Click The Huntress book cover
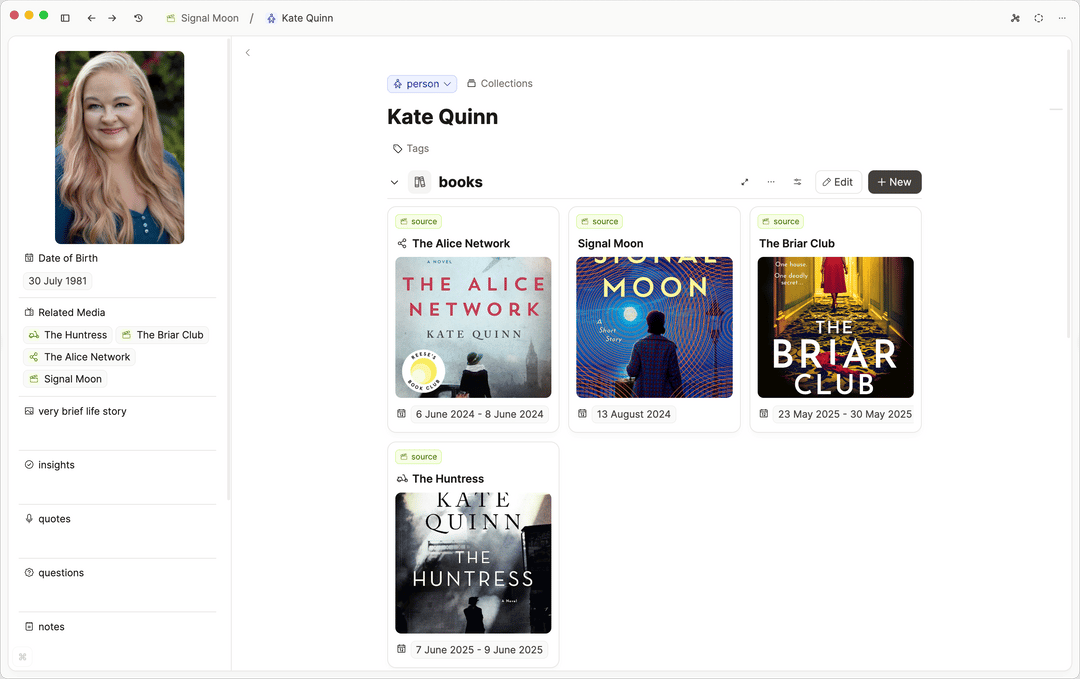 [473, 563]
